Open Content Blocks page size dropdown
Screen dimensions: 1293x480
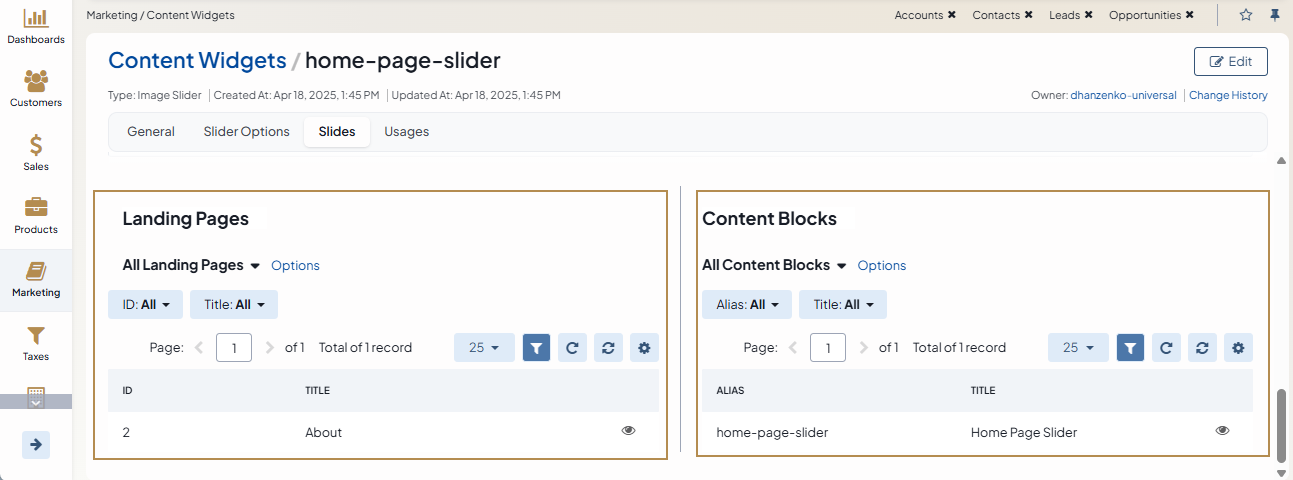(x=1077, y=348)
